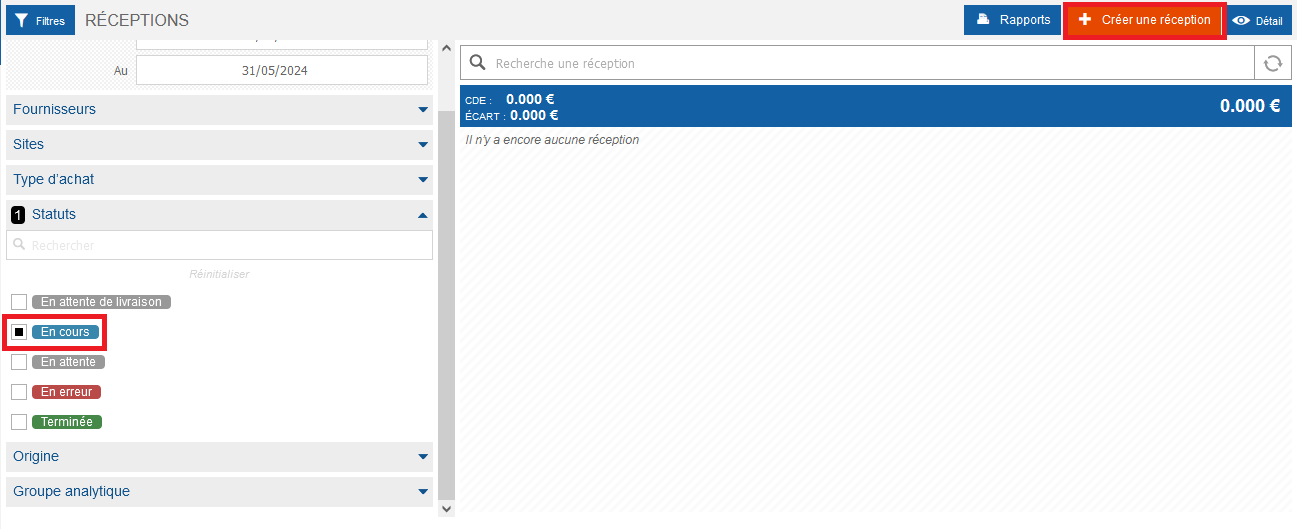Collapse the Statuts filter section
Image resolution: width=1297 pixels, height=529 pixels.
pyautogui.click(x=219, y=214)
